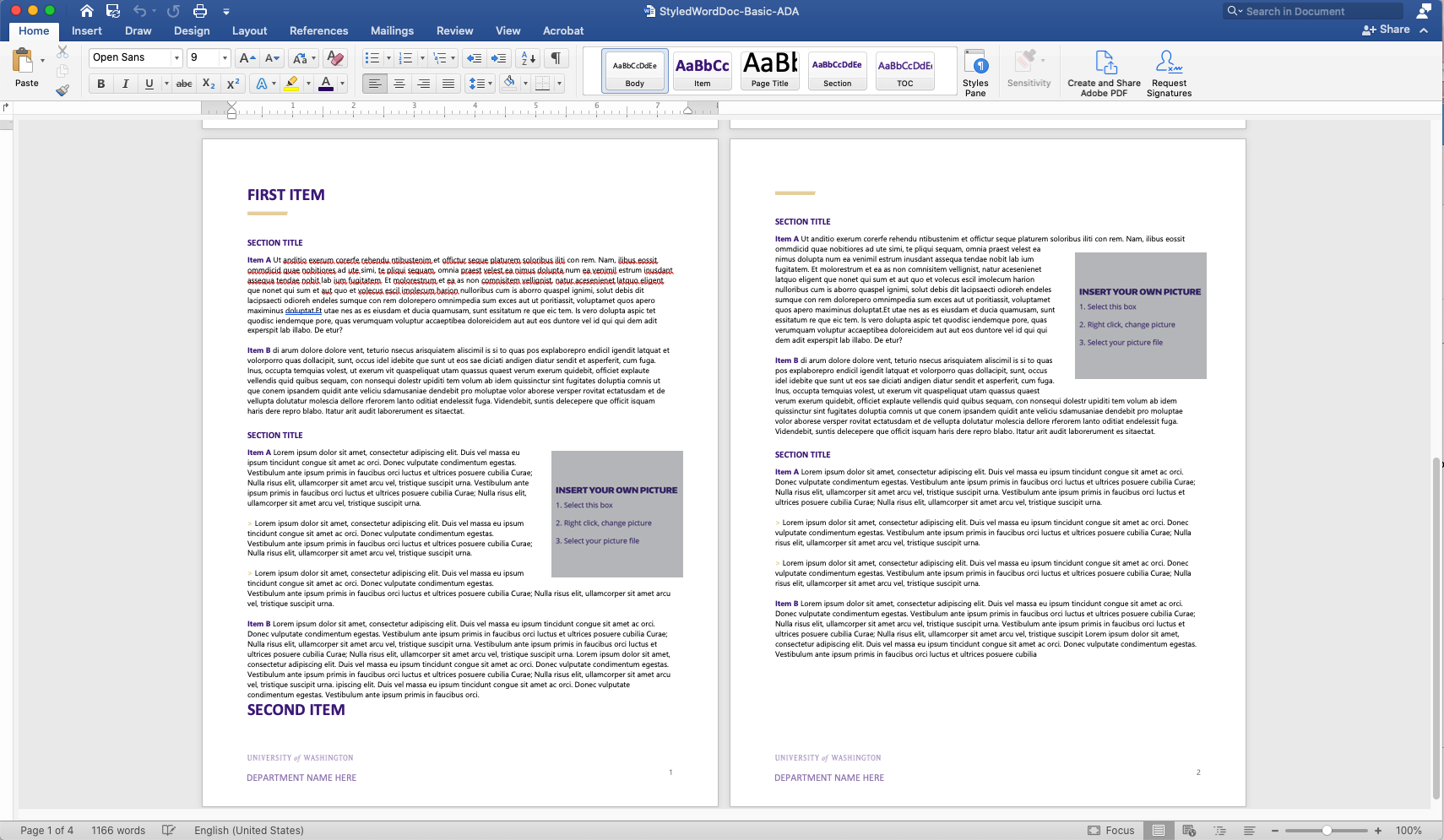Toggle show paragraph marks pilcrow
The width and height of the screenshot is (1444, 840).
click(556, 58)
